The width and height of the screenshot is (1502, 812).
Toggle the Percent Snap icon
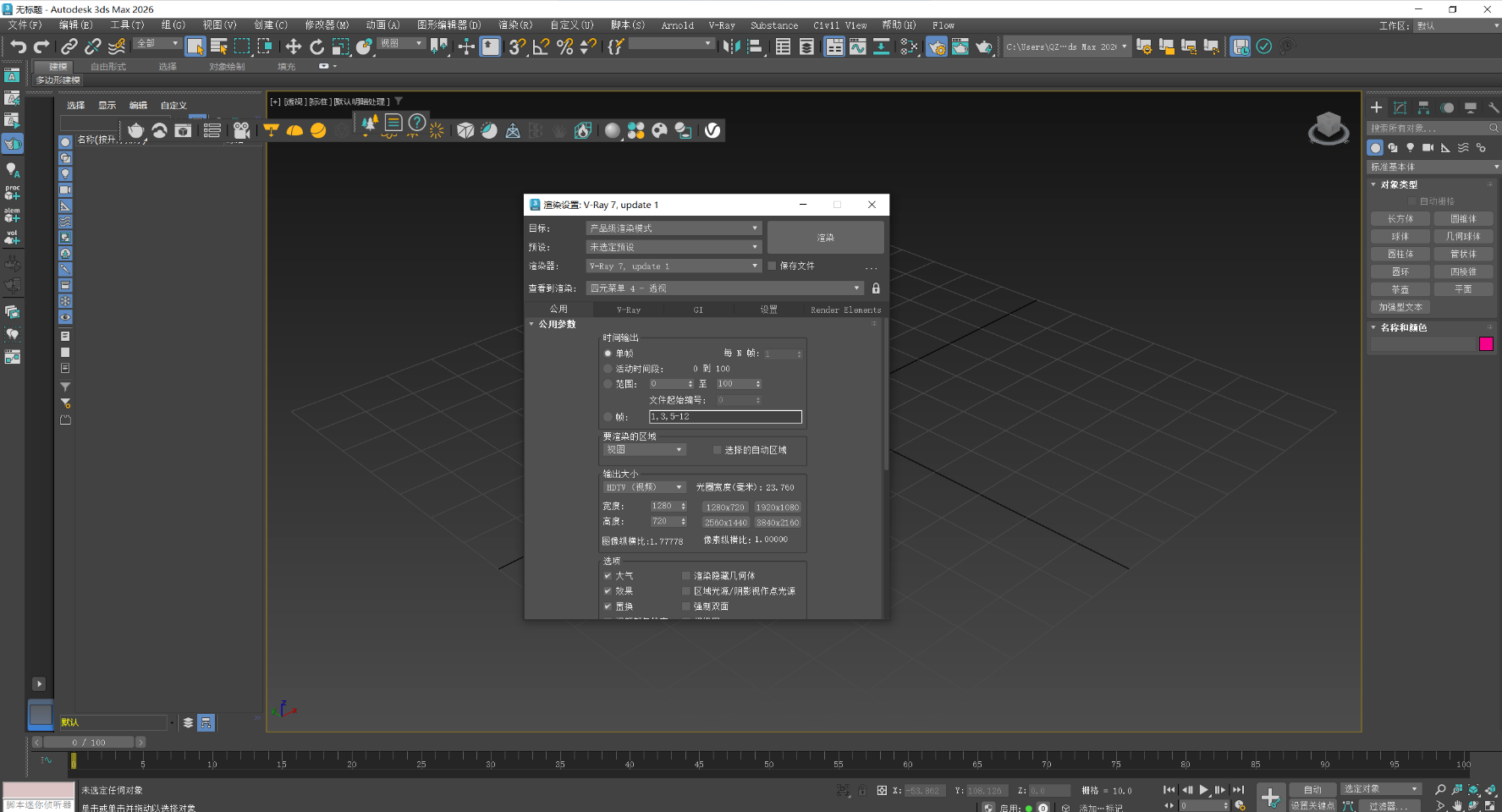pyautogui.click(x=564, y=47)
